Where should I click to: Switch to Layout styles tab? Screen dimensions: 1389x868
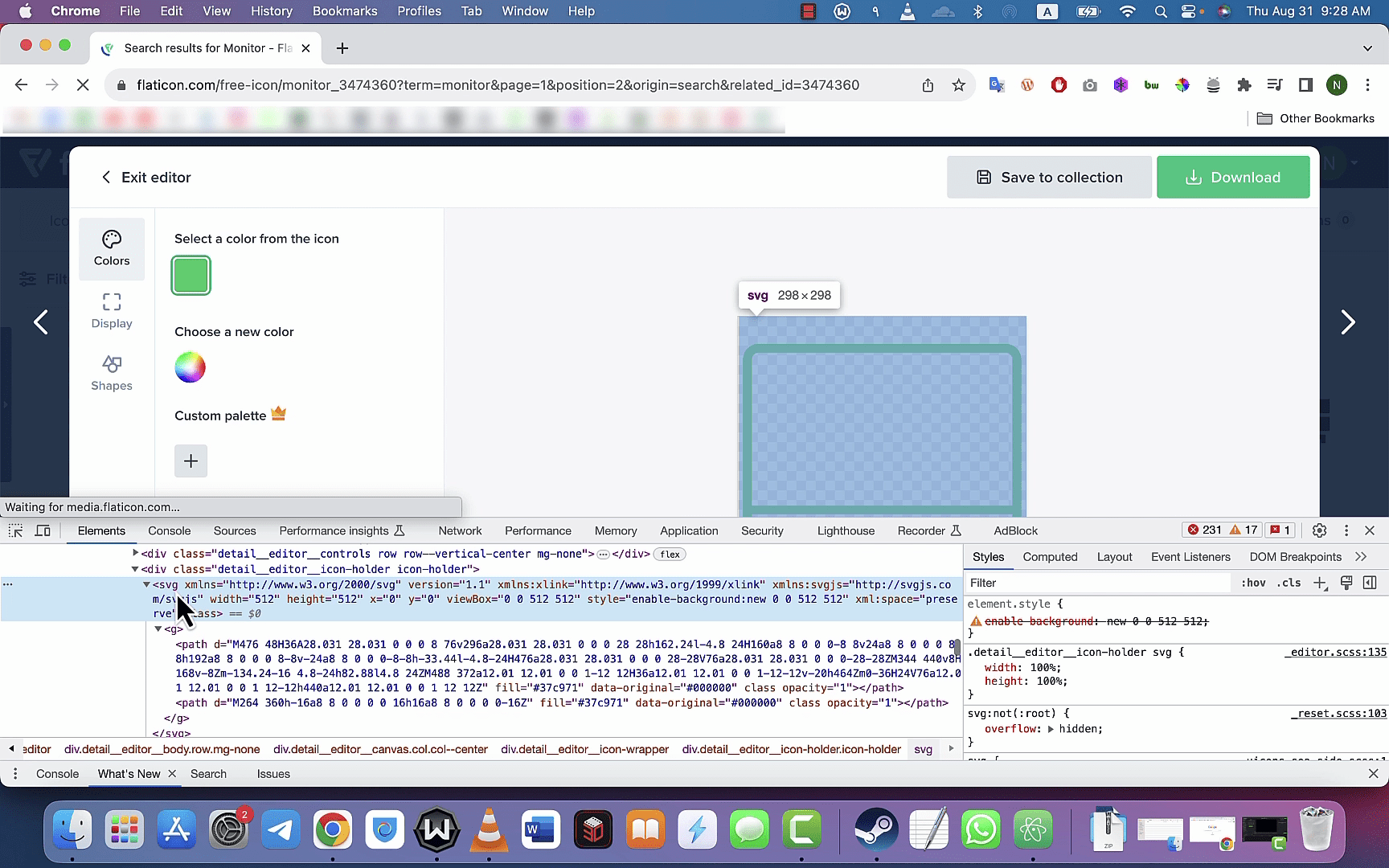(1114, 557)
